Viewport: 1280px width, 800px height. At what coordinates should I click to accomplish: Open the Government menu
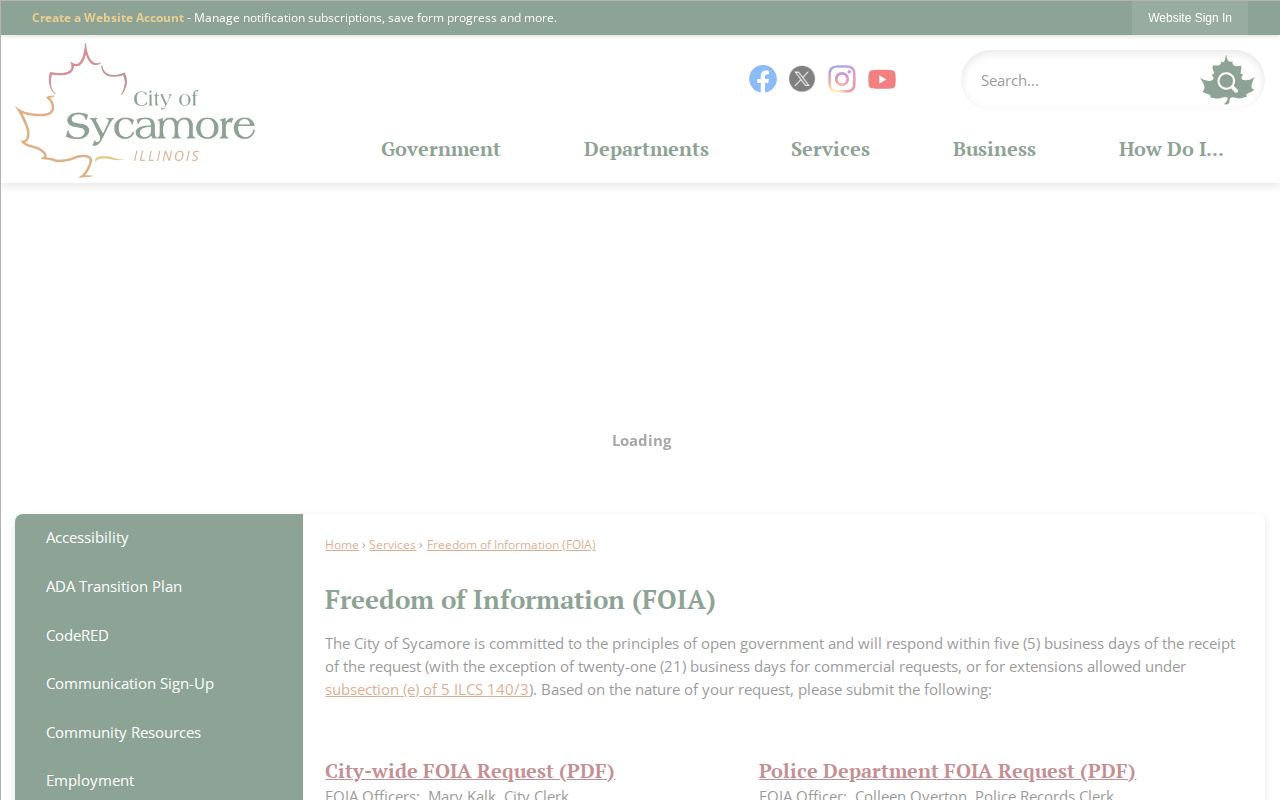(x=441, y=149)
